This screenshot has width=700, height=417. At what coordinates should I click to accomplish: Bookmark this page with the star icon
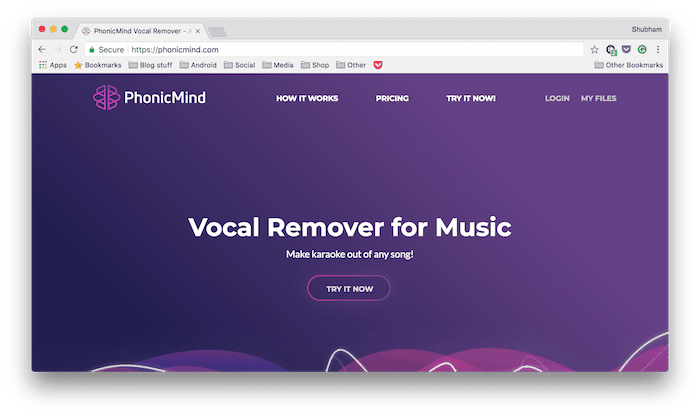click(594, 50)
